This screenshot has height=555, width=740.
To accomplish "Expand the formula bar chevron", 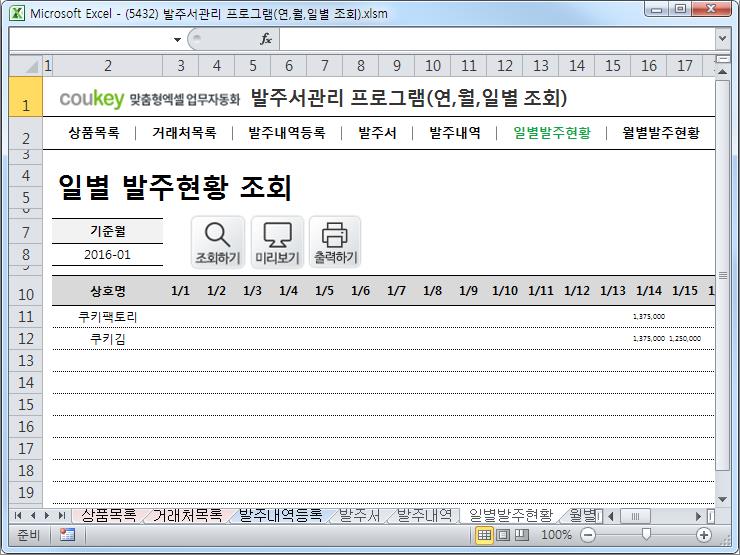I will point(722,38).
